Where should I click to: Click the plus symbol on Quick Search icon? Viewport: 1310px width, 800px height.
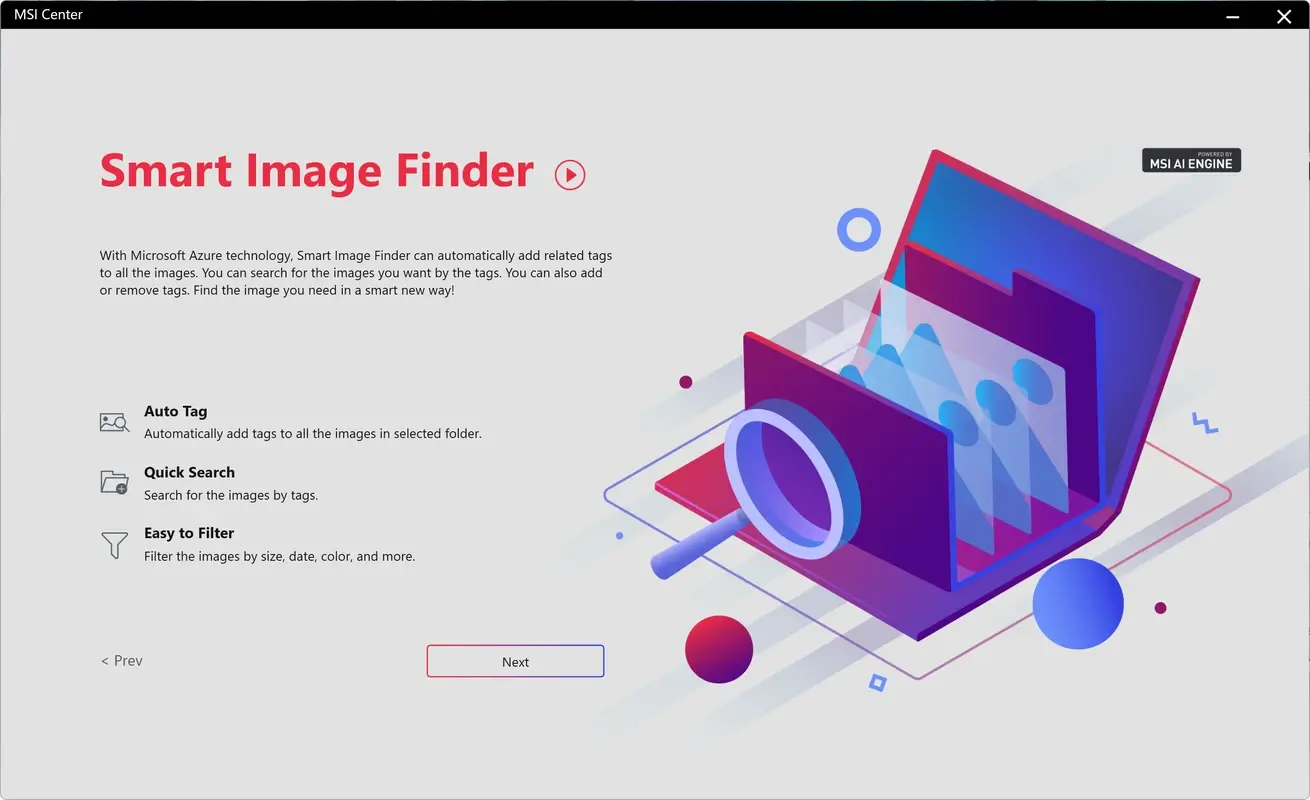[x=121, y=488]
